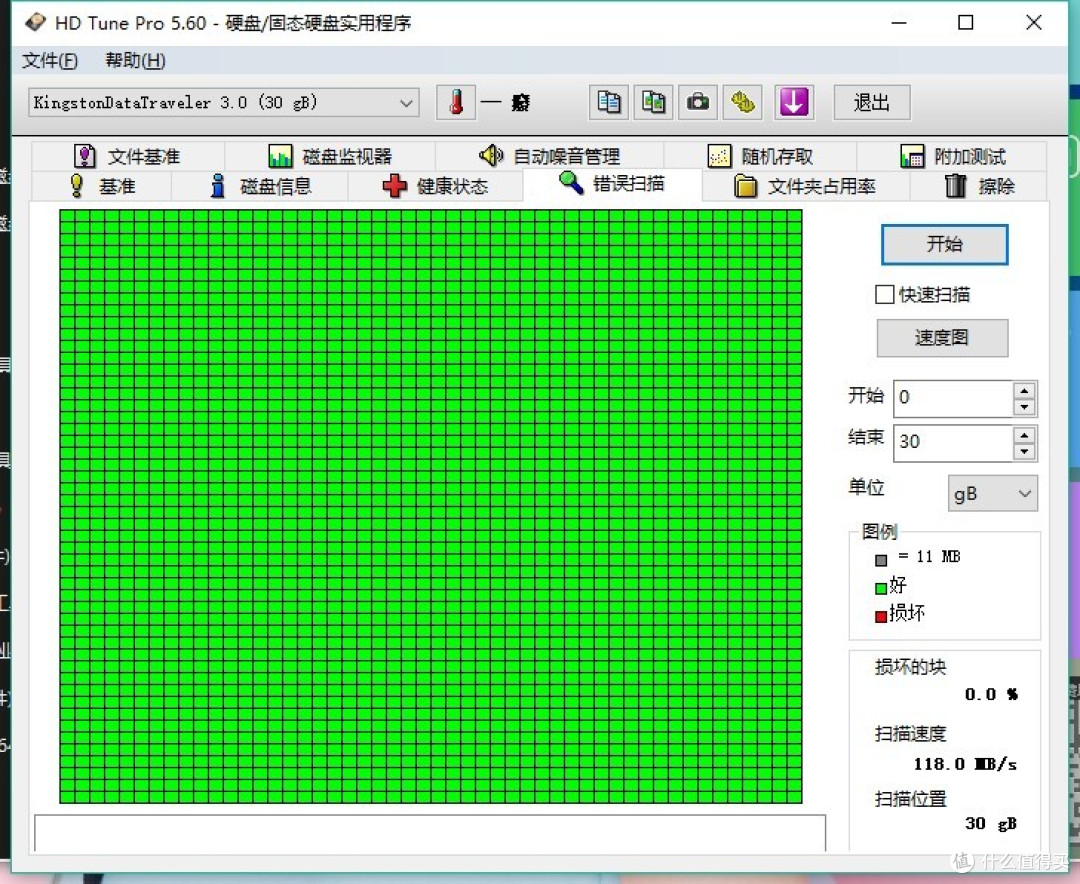
Task: Open the Help (帮助) menu
Action: click(x=135, y=61)
